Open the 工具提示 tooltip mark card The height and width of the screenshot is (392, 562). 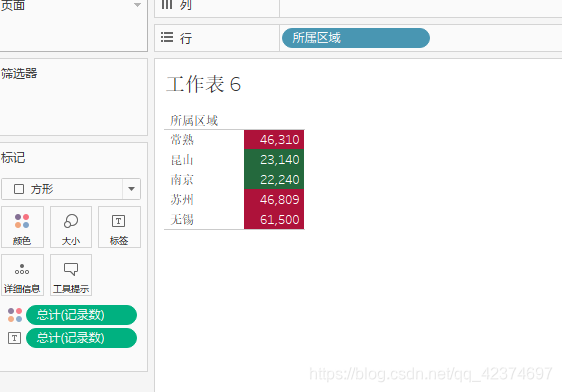pos(71,275)
